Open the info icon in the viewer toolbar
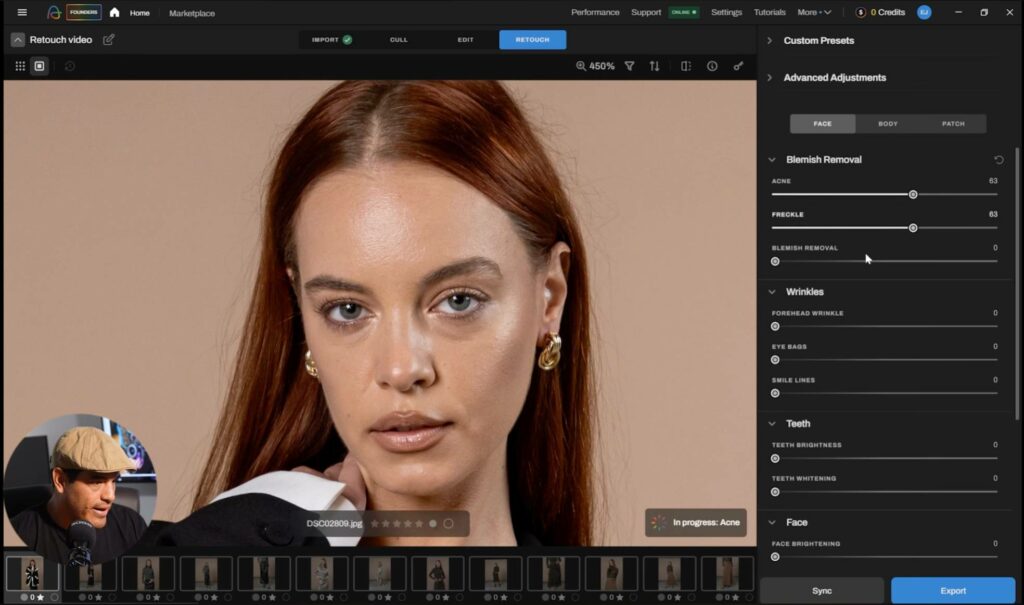Screen dimensions: 1024x605 tap(711, 64)
